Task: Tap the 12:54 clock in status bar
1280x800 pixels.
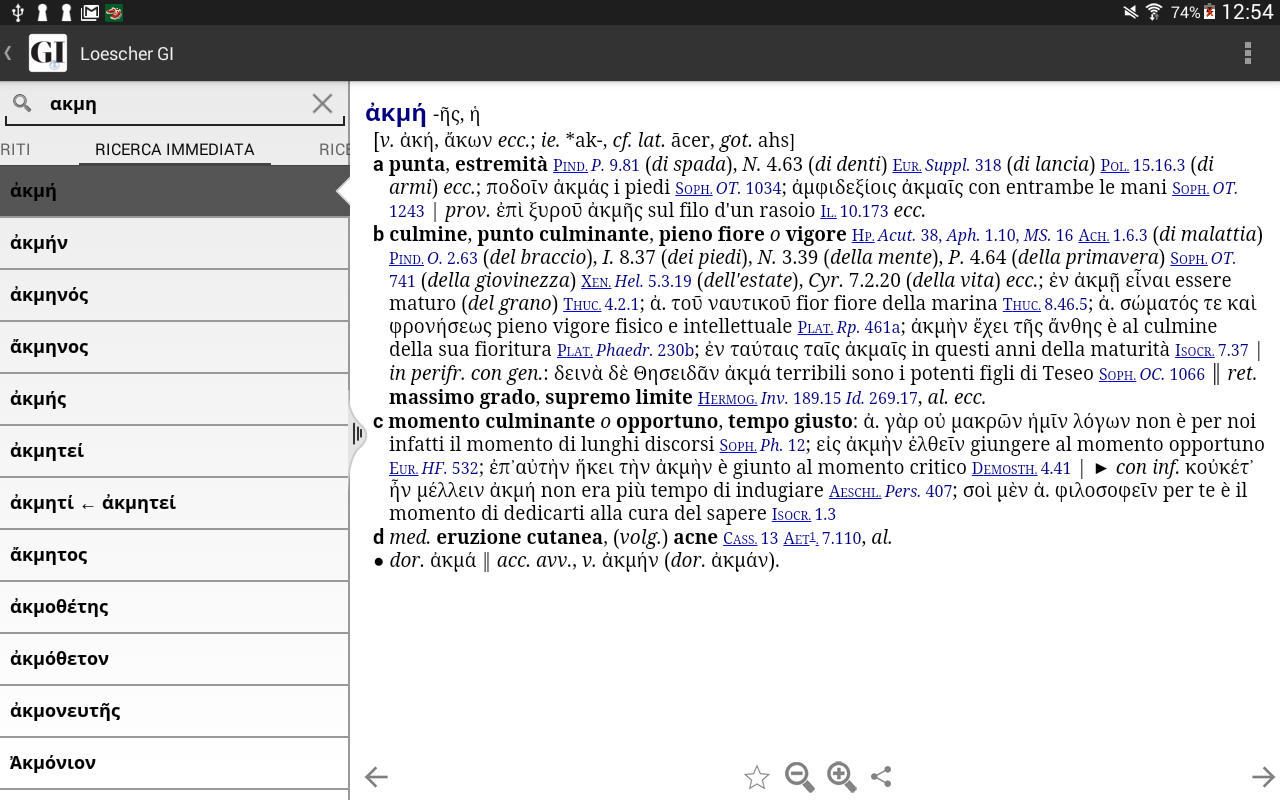Action: pos(1247,12)
